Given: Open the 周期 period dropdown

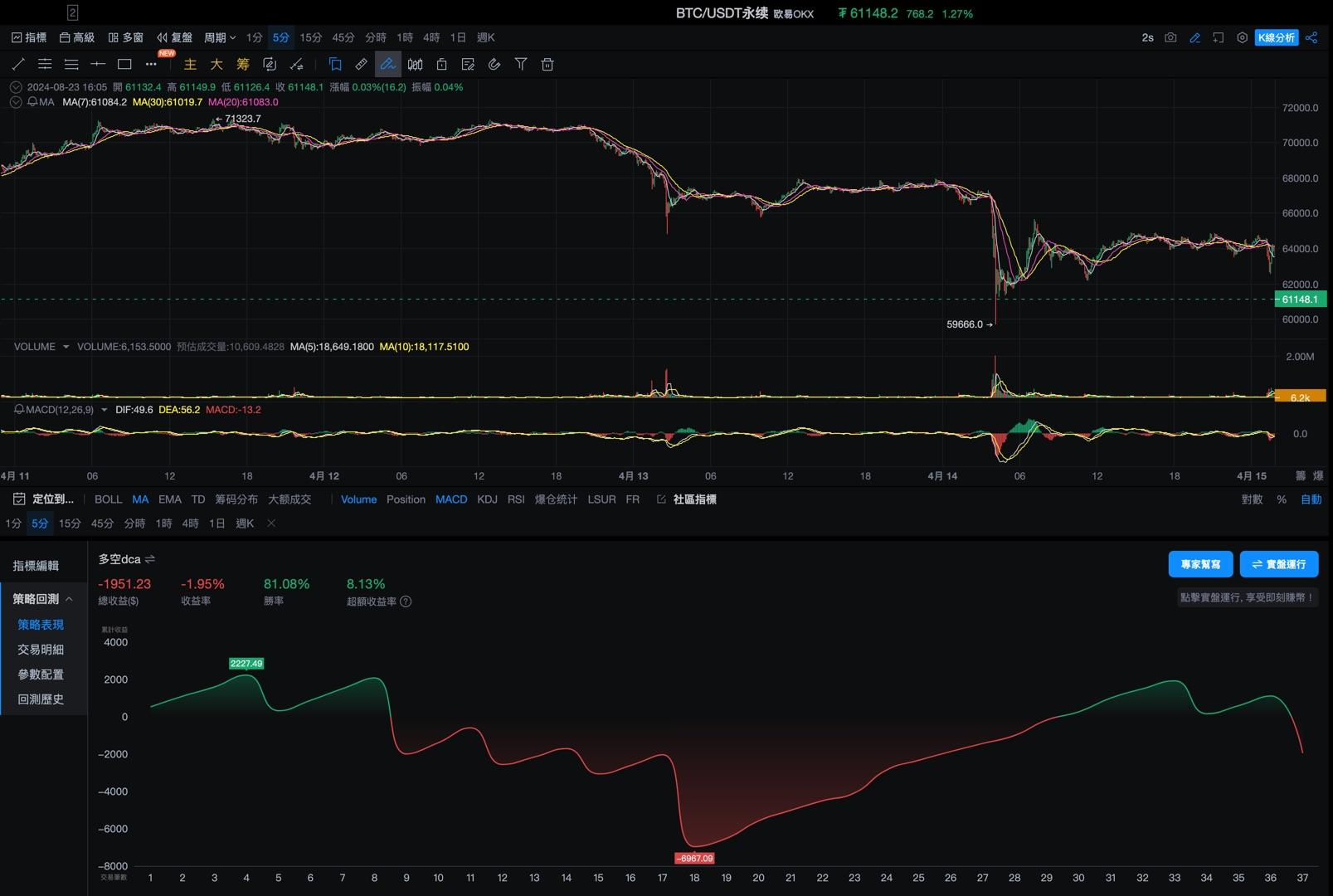Looking at the screenshot, I should pos(220,37).
